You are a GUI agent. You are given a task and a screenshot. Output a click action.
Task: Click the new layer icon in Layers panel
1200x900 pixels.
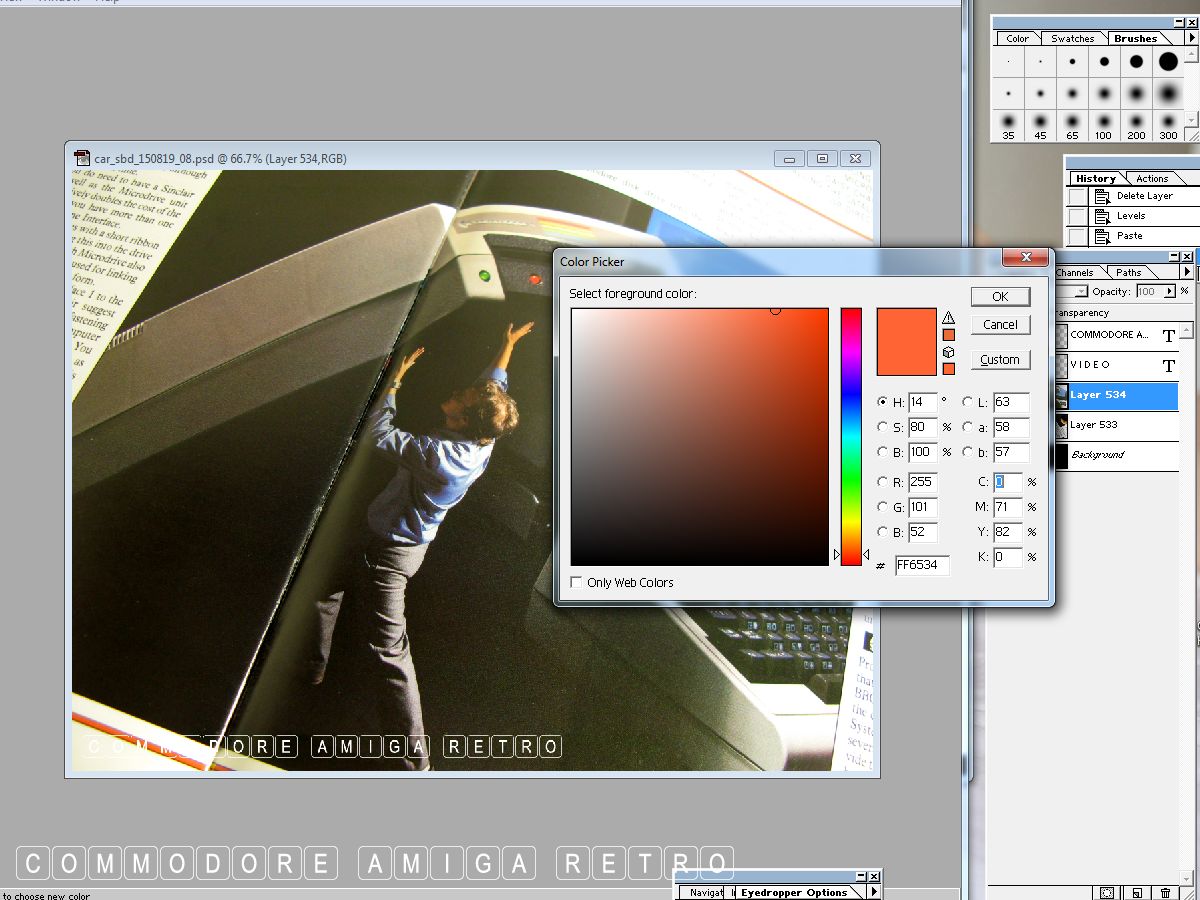pyautogui.click(x=1137, y=892)
